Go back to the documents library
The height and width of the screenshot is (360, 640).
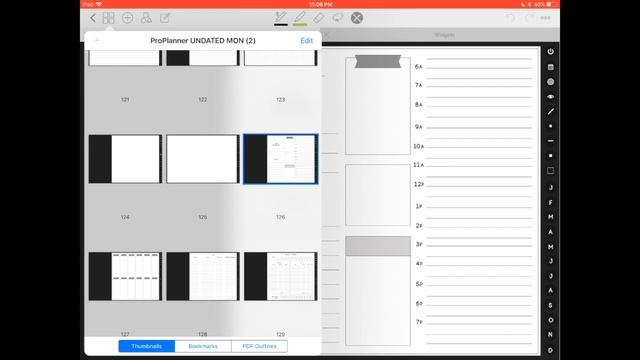point(93,18)
